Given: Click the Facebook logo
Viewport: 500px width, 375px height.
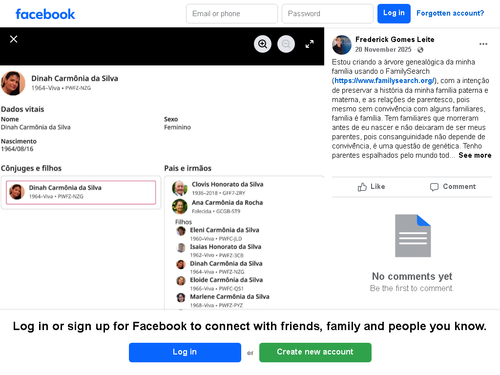Looking at the screenshot, I should click(45, 14).
